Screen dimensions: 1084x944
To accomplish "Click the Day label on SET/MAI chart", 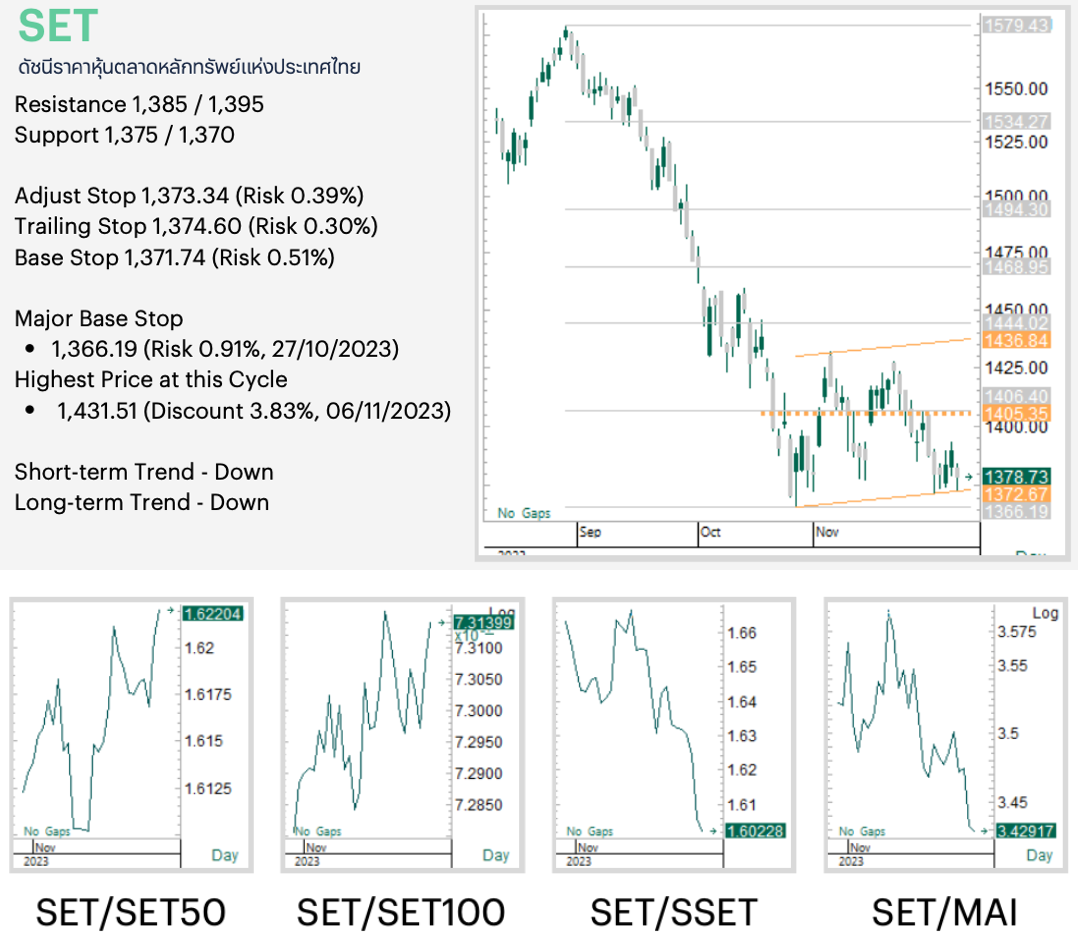I will coord(1039,855).
